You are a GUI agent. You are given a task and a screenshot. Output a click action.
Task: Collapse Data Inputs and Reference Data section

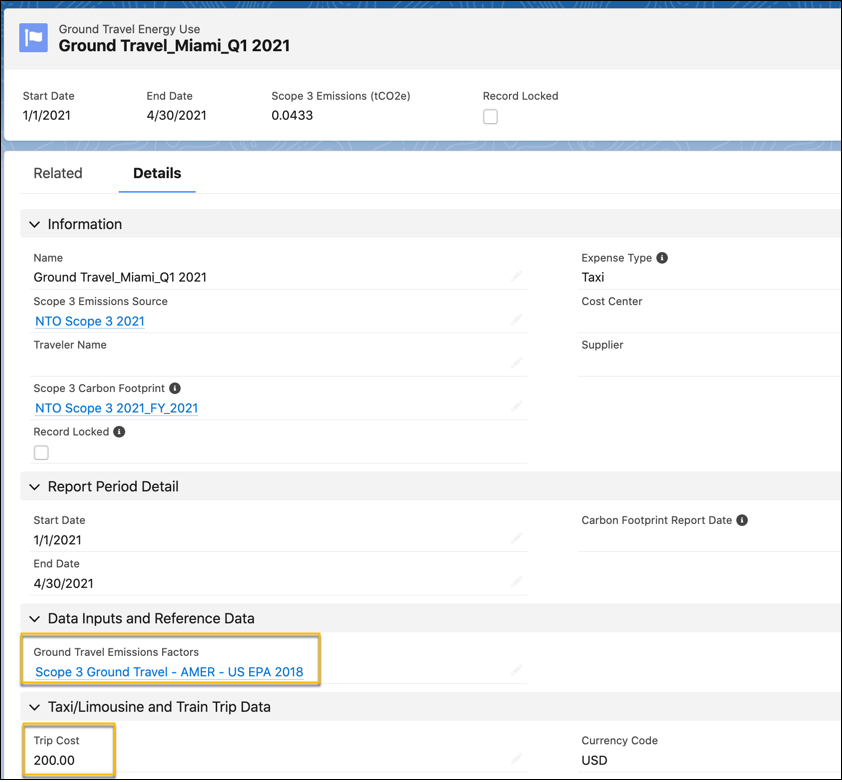(35, 619)
